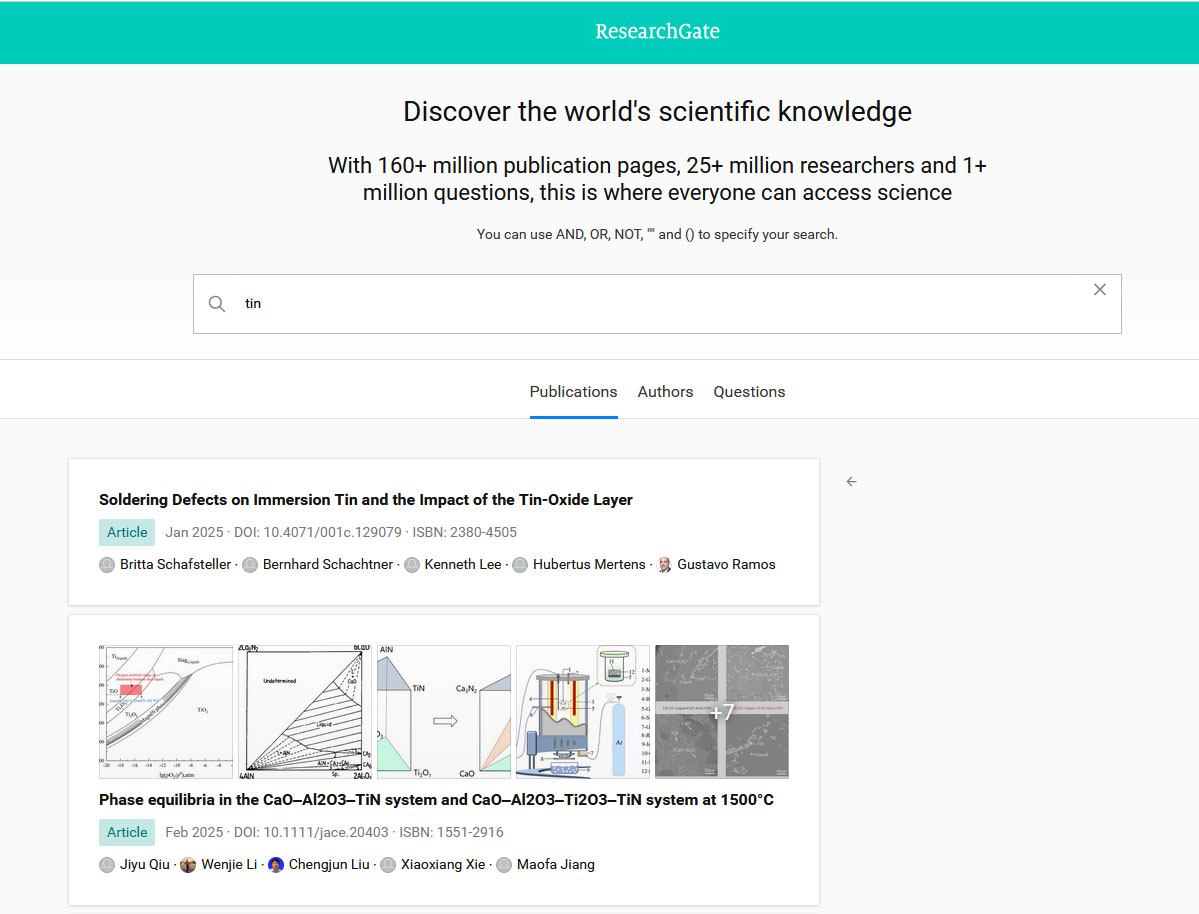The height and width of the screenshot is (914, 1199).
Task: Click the 'You can use AND, OR, NOT' hint
Action: point(658,234)
